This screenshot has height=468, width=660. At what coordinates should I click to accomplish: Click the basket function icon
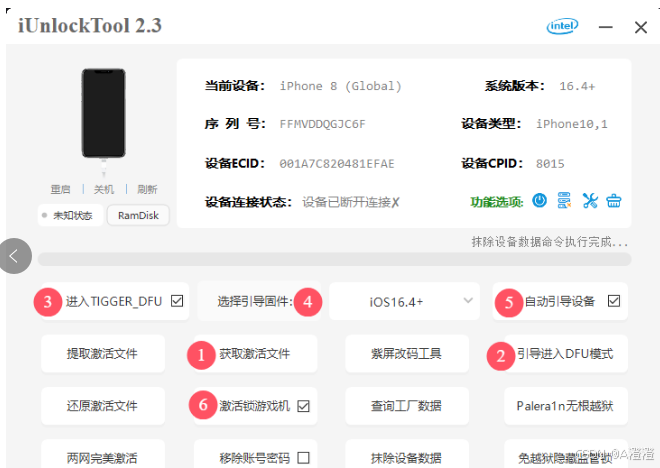point(614,201)
